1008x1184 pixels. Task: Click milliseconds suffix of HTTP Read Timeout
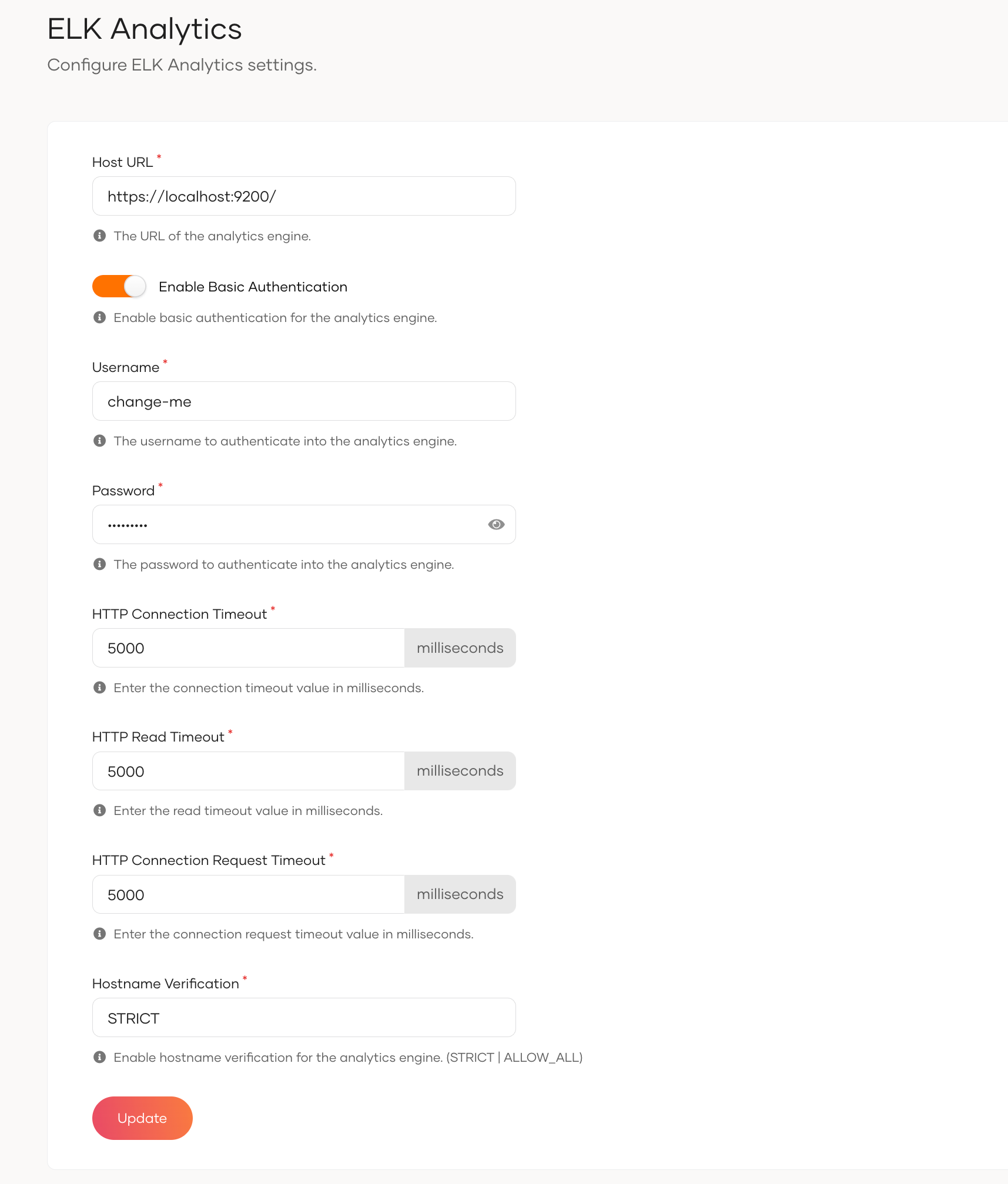460,771
